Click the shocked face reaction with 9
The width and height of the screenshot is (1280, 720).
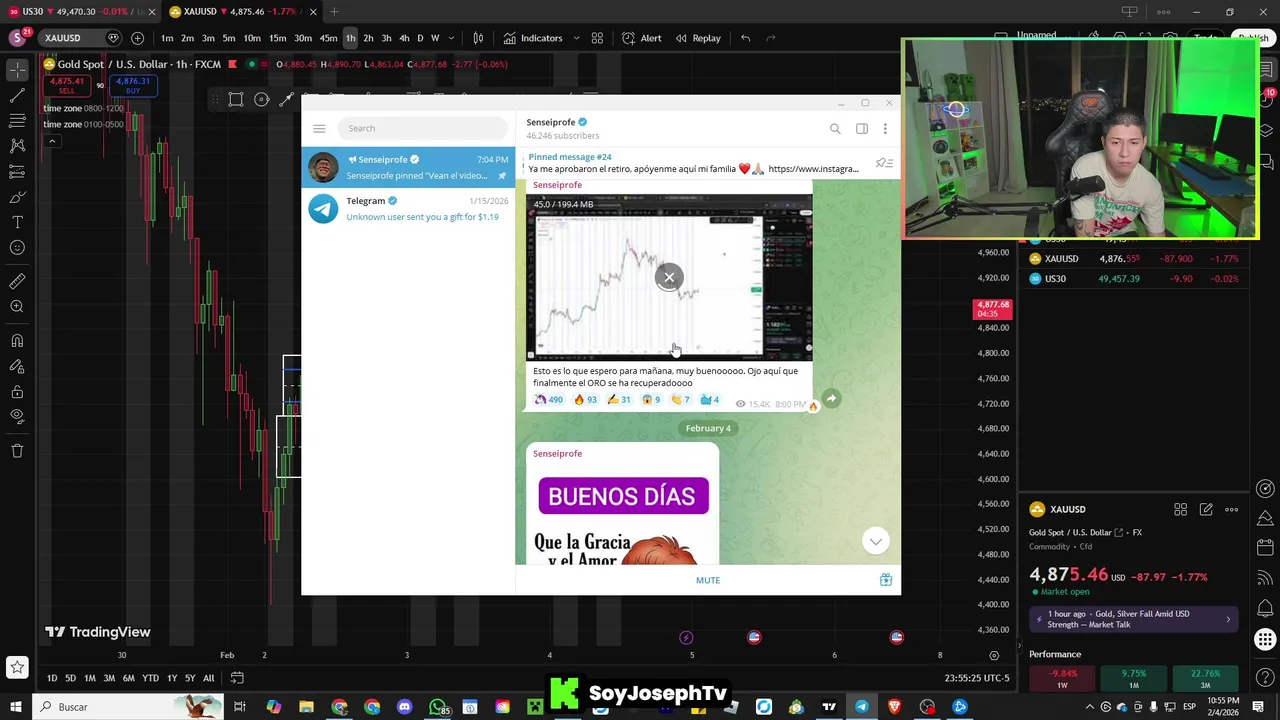tap(651, 400)
